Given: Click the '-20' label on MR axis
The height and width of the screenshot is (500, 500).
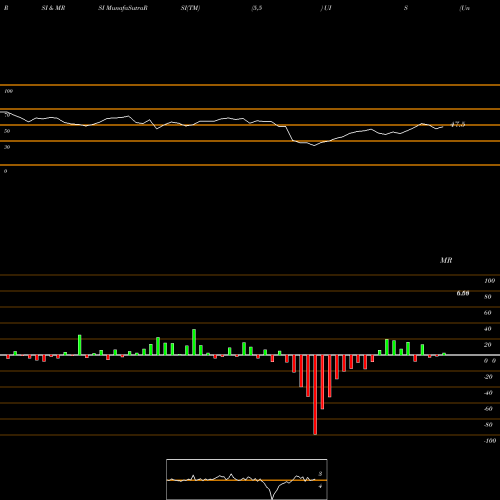Looking at the screenshot, I should (x=488, y=377).
